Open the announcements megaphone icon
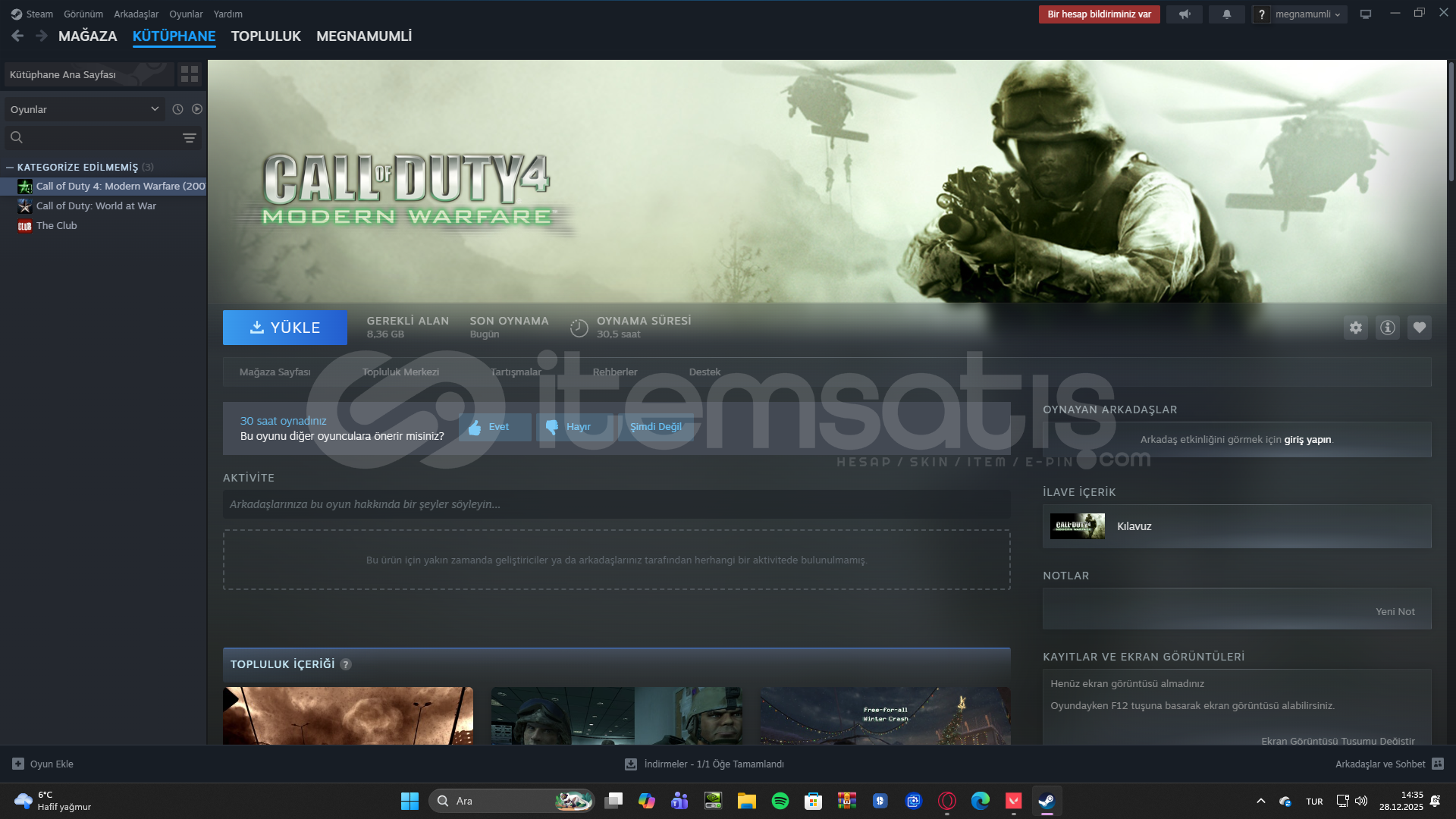This screenshot has height=819, width=1456. [x=1184, y=14]
